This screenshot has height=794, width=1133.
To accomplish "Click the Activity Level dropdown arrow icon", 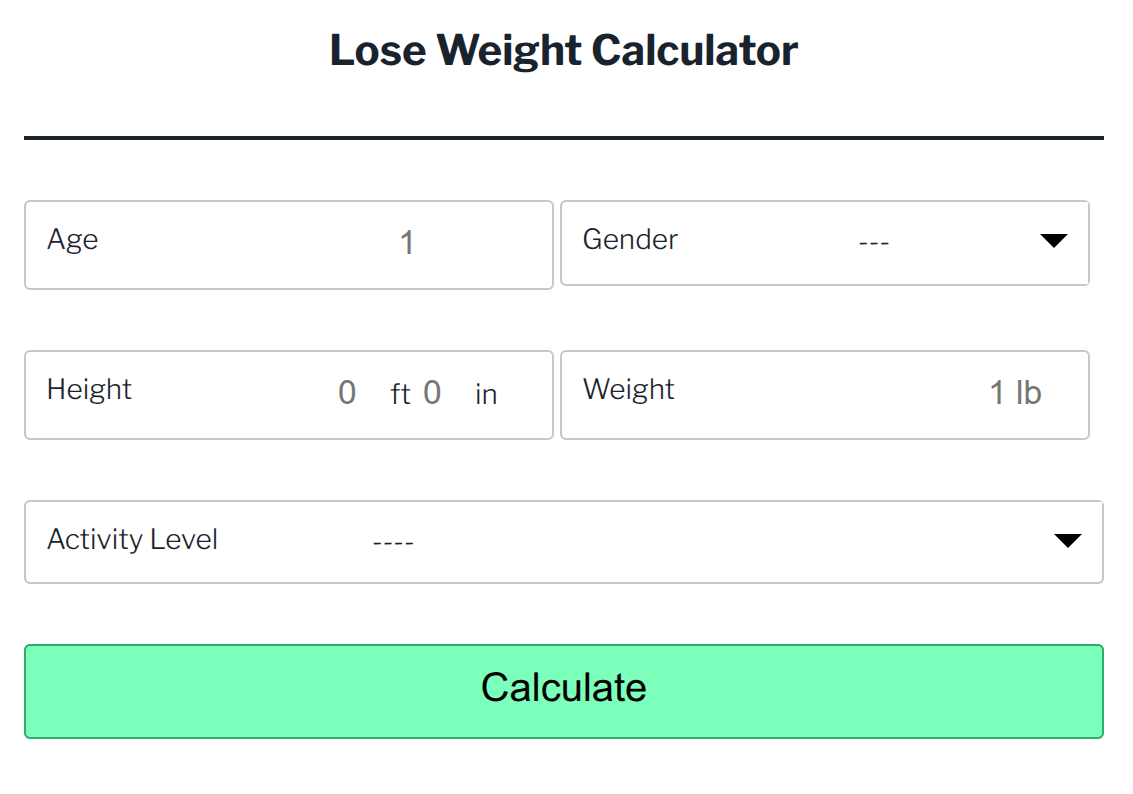I will click(x=1068, y=541).
